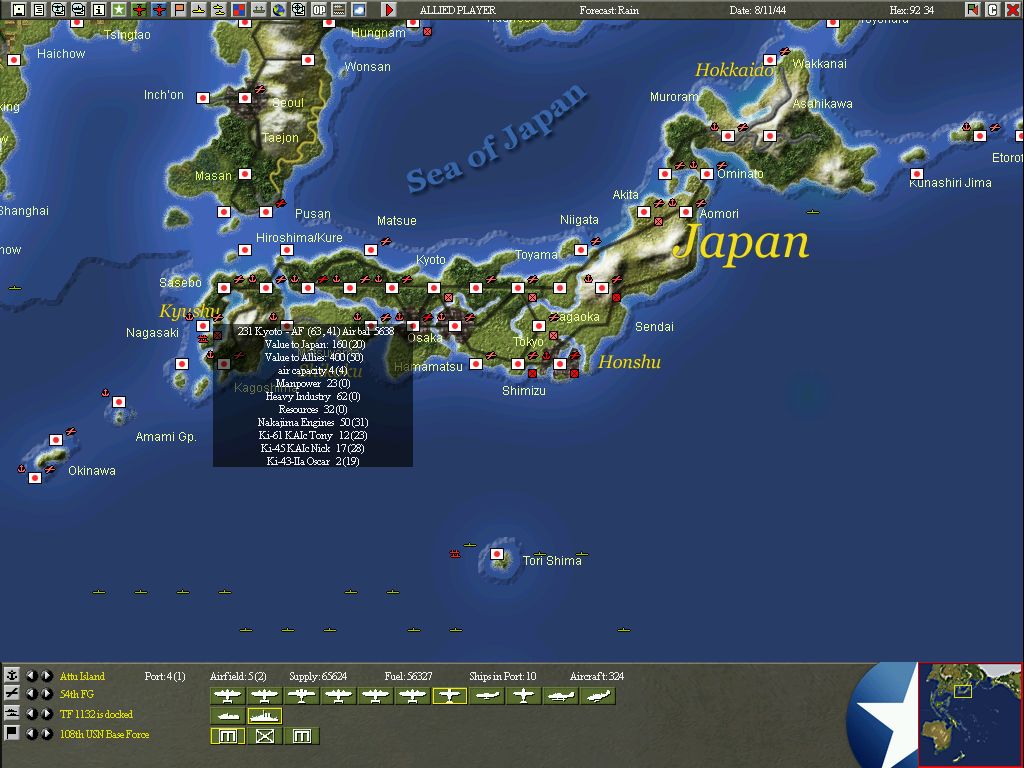
Task: Click the 'C' button at top right
Action: pos(993,10)
